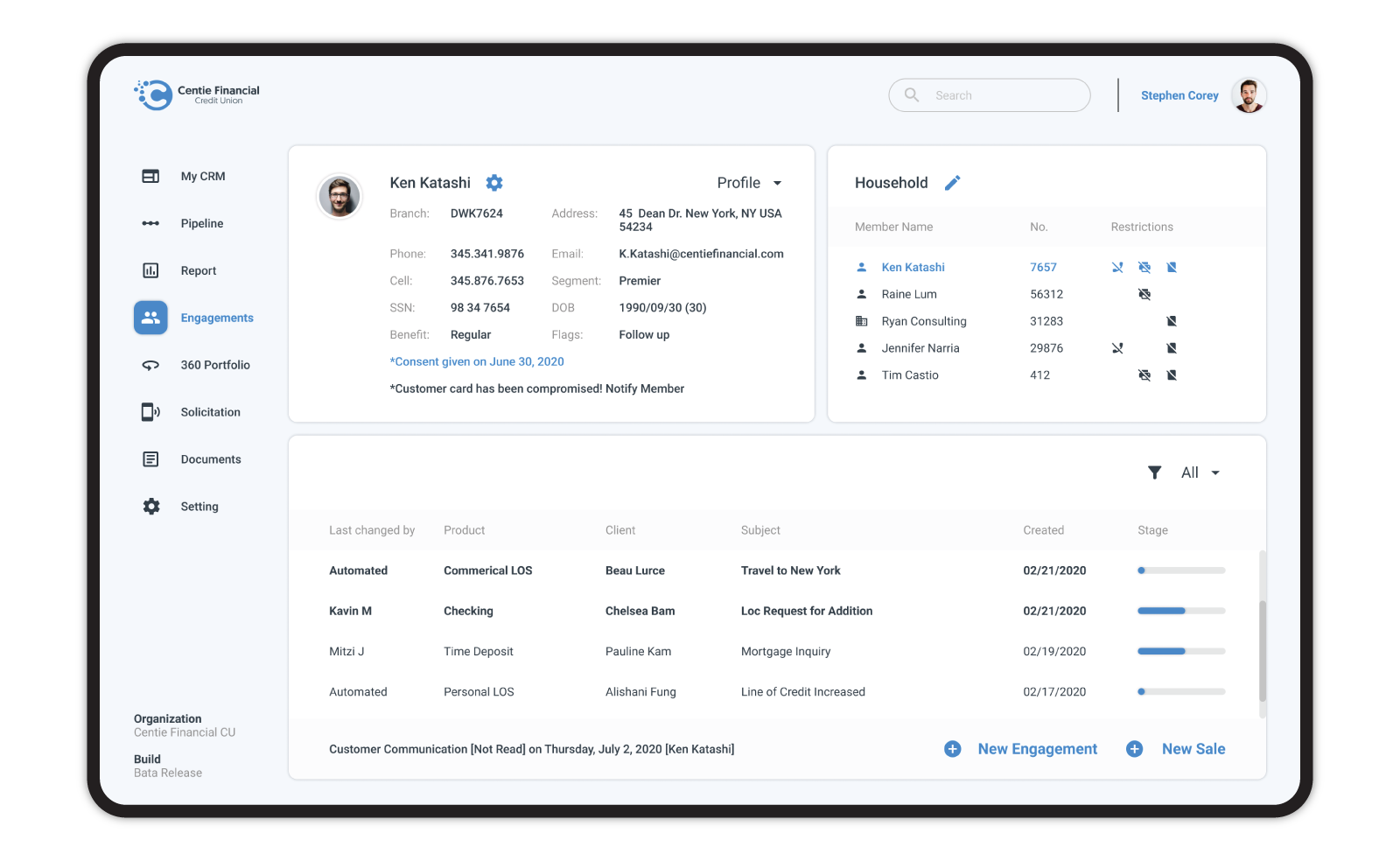Open the All filter dropdown
1400x861 pixels.
tap(1201, 472)
